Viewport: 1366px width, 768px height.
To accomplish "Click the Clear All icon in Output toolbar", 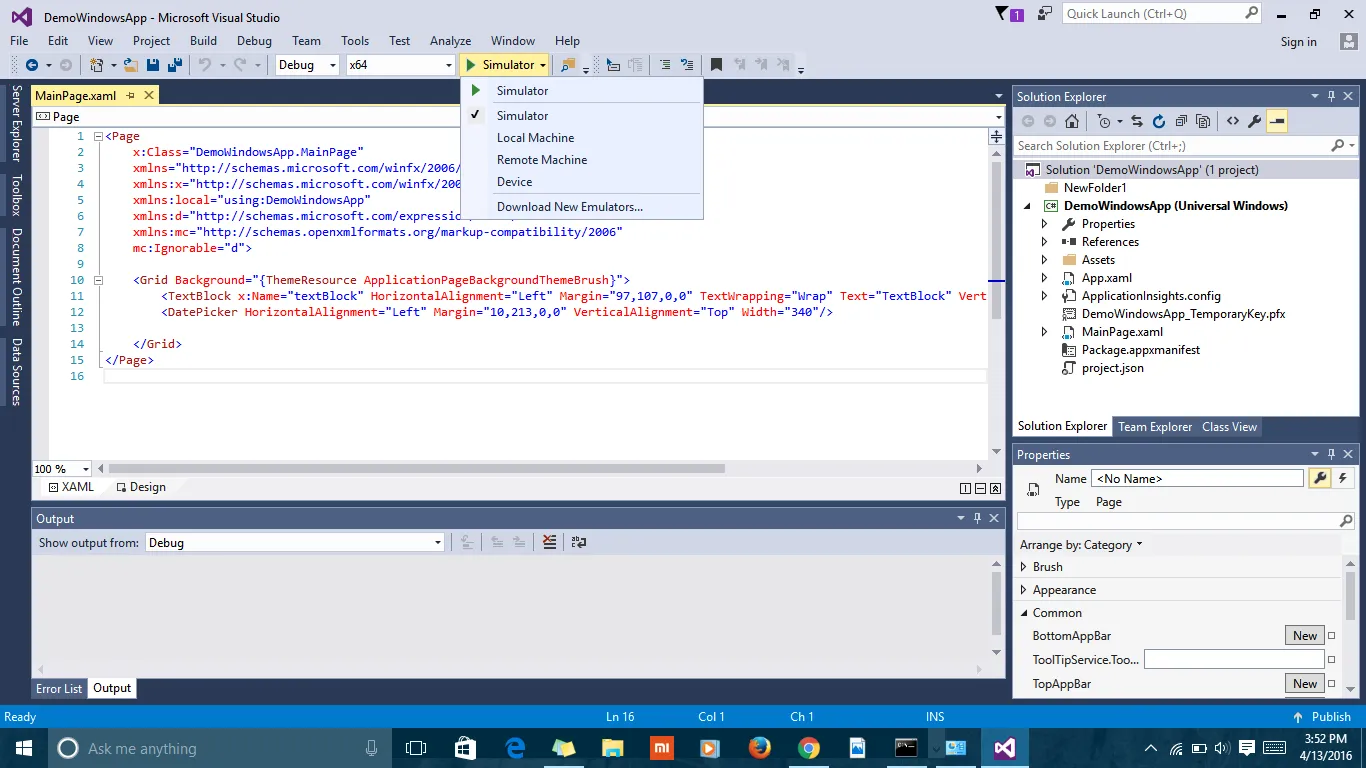I will [549, 542].
